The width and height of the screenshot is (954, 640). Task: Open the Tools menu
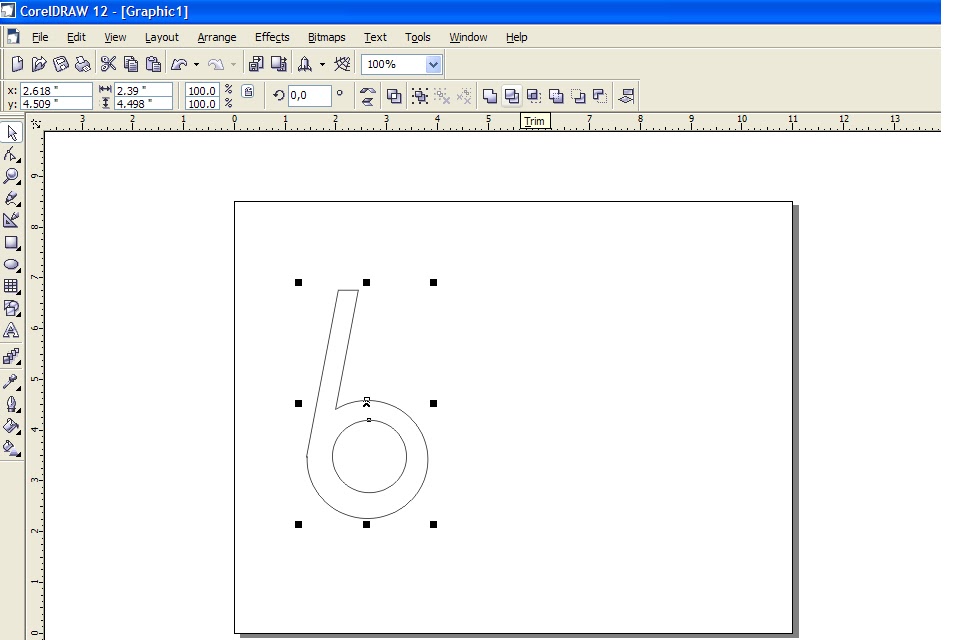pos(417,37)
